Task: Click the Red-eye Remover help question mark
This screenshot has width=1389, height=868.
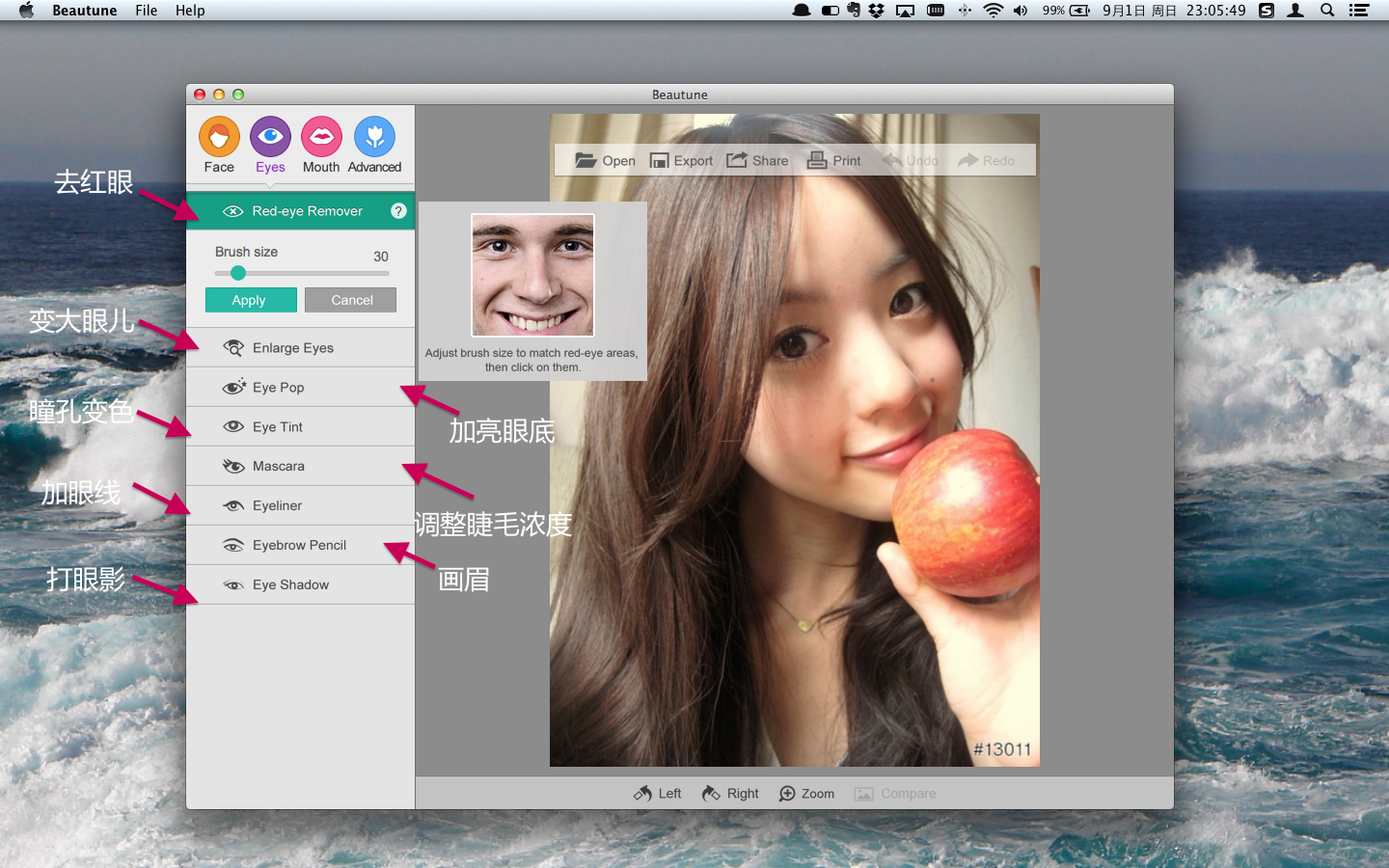Action: 398,210
